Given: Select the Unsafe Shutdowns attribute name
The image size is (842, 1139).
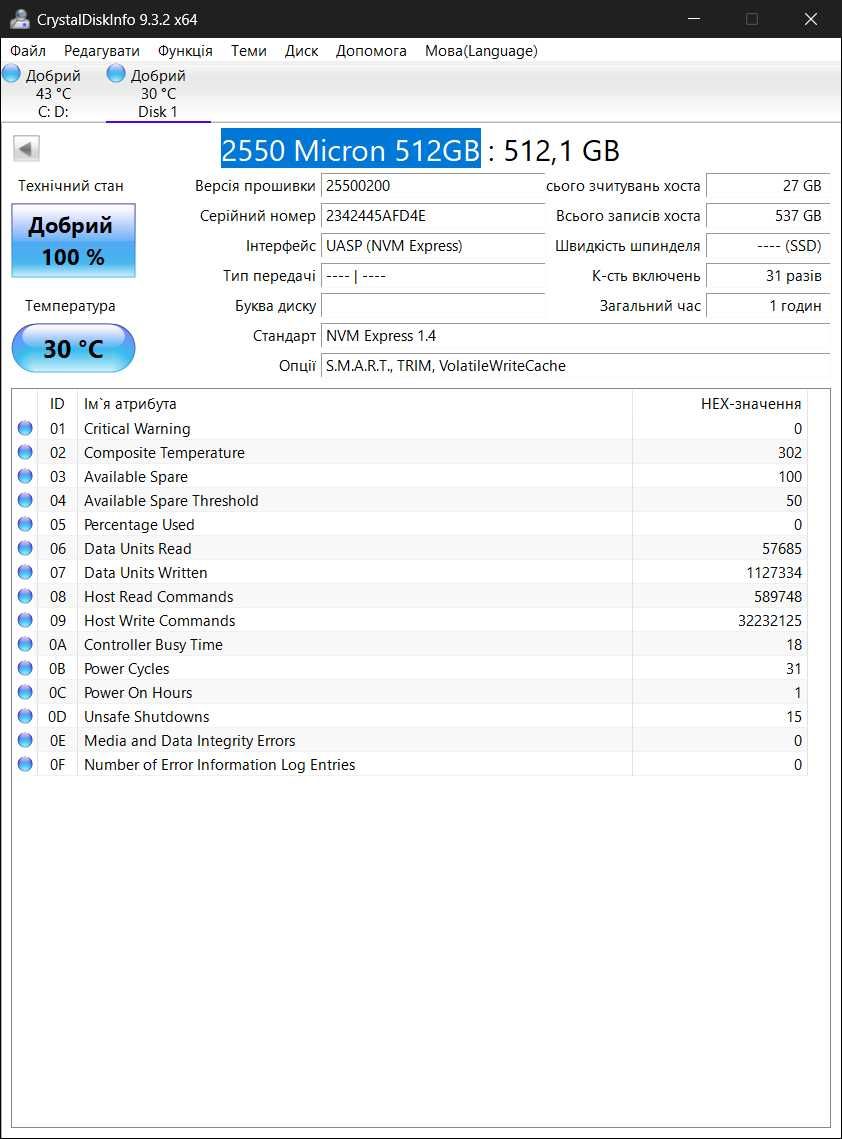Looking at the screenshot, I should [x=147, y=716].
